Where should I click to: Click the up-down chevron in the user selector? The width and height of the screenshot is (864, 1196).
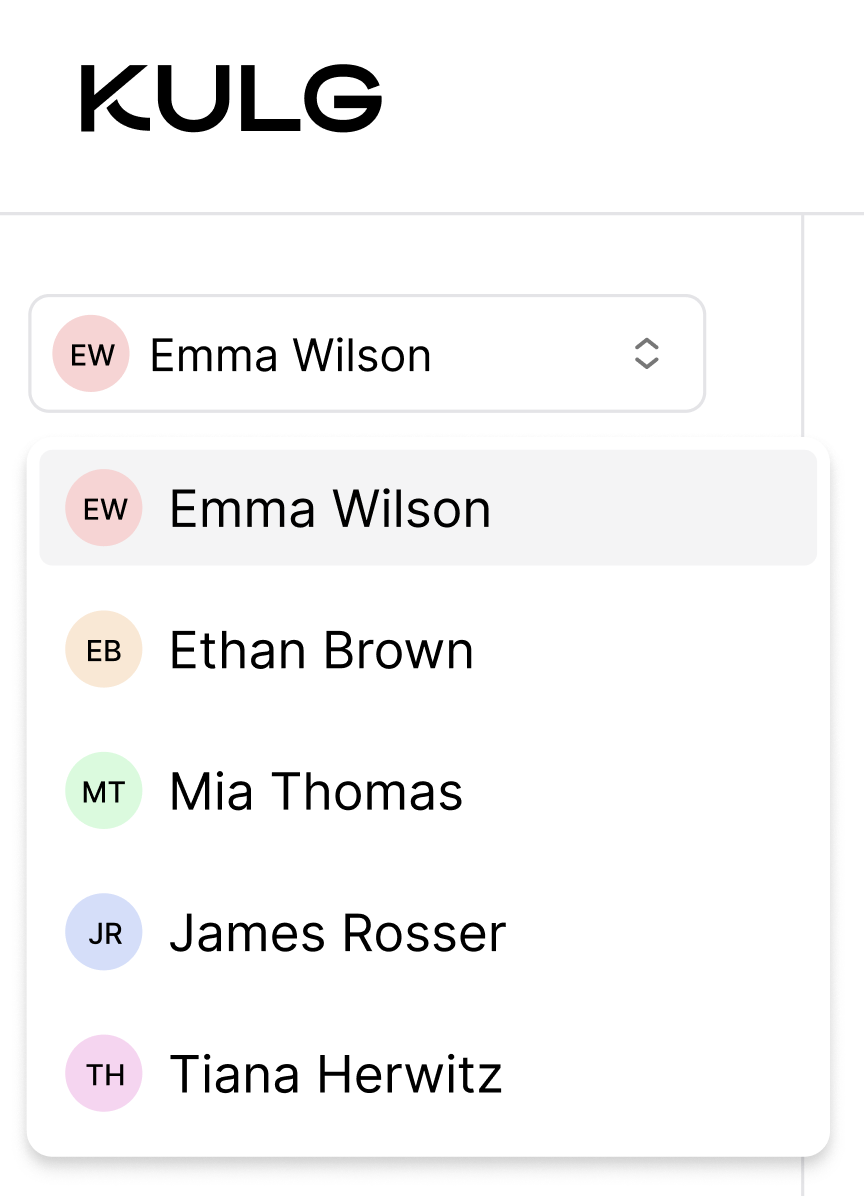click(647, 354)
